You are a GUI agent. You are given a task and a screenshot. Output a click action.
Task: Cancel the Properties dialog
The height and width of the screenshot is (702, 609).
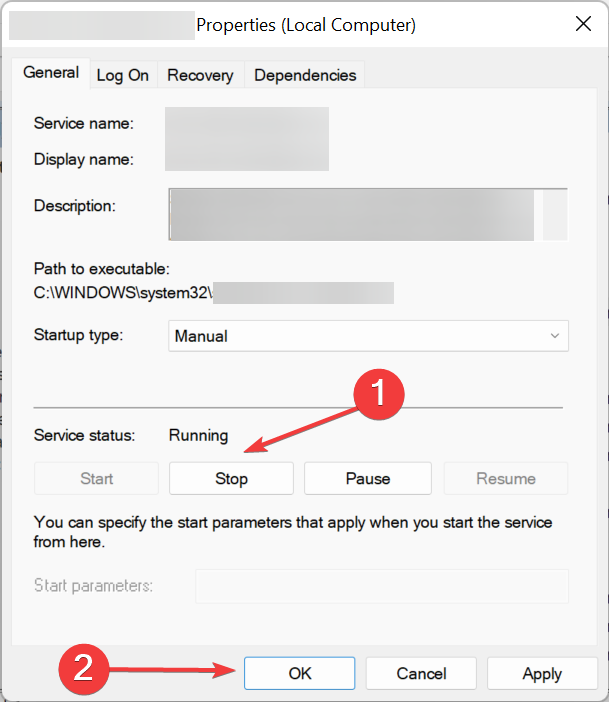(x=421, y=674)
